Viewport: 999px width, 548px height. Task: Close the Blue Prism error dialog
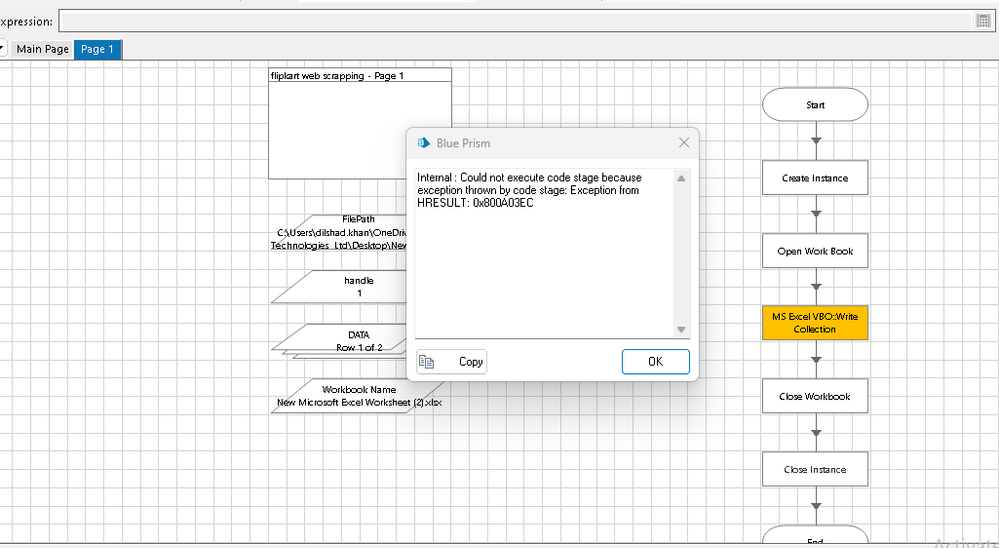pyautogui.click(x=684, y=143)
